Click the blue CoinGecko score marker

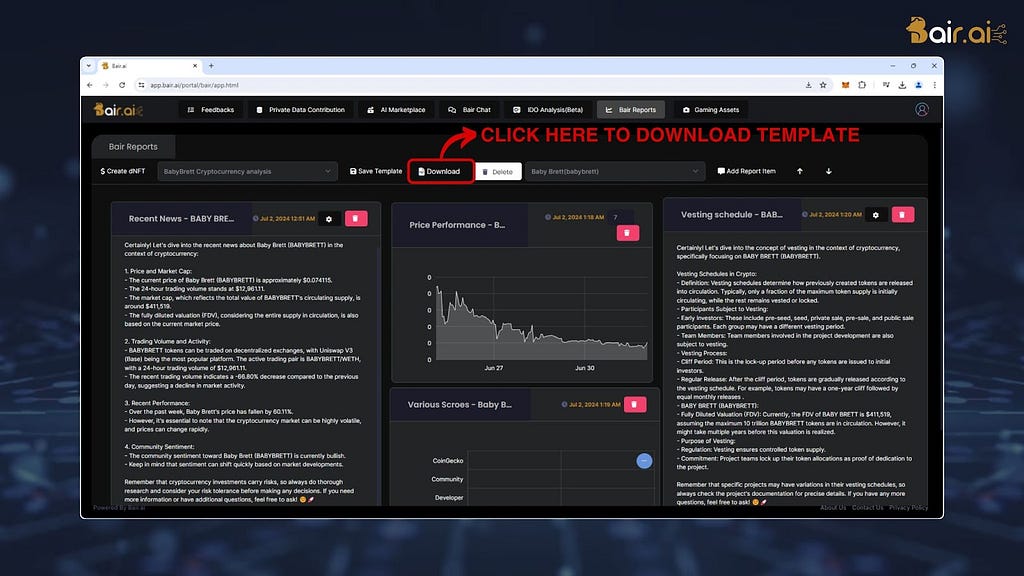click(x=644, y=461)
